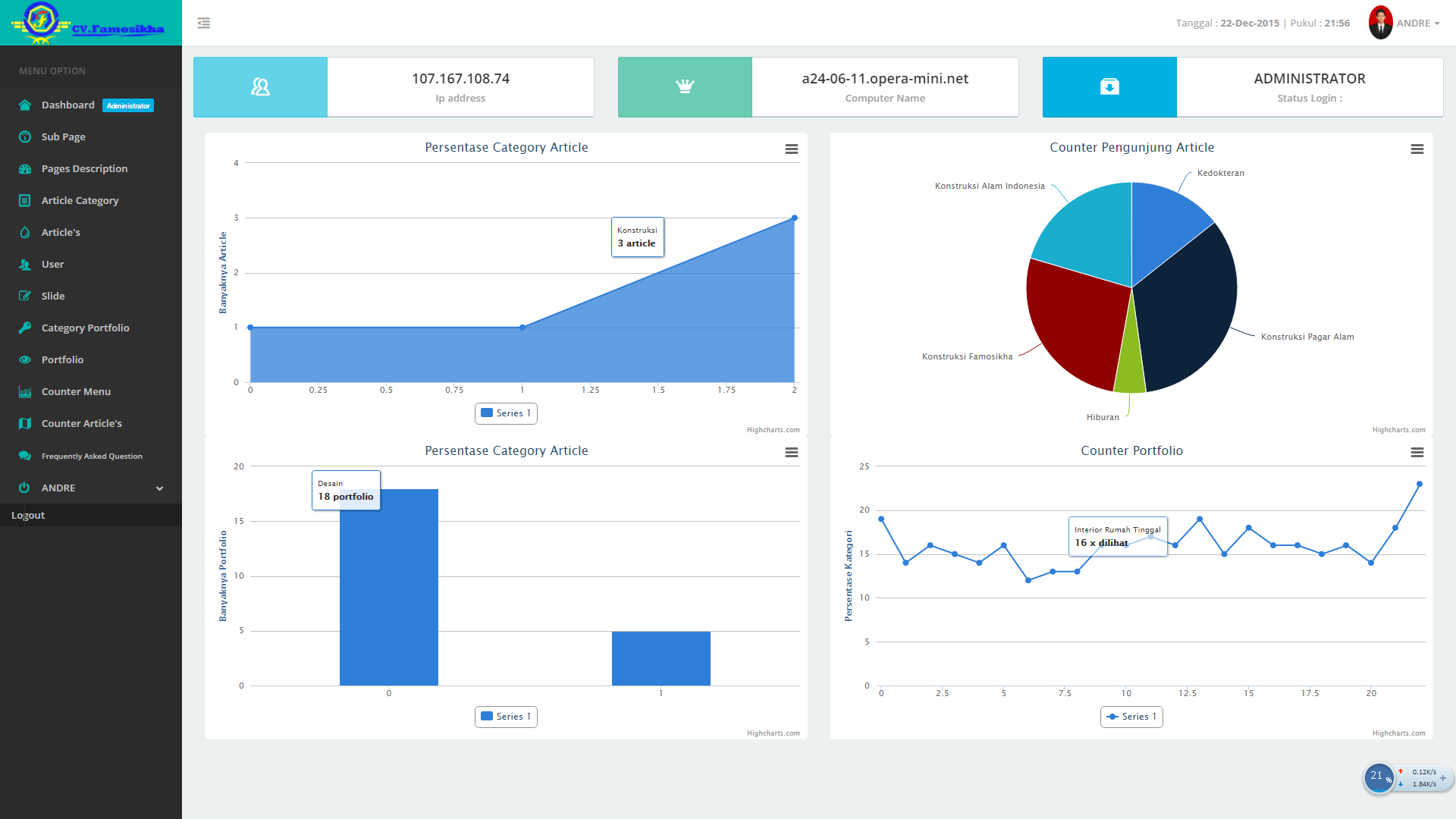
Task: Click the CV.Famosikha logo
Action: pyautogui.click(x=90, y=23)
